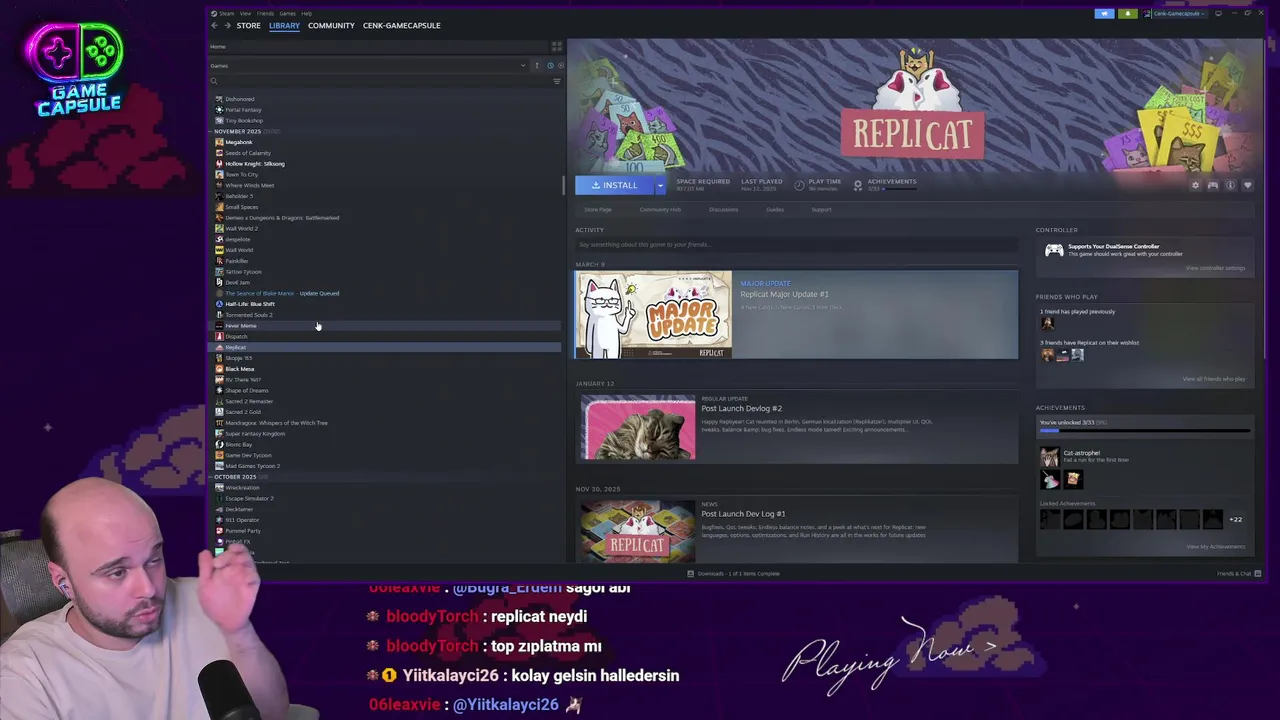1280x720 pixels.
Task: Click the achievements progress bar in sidebar
Action: (x=1145, y=431)
